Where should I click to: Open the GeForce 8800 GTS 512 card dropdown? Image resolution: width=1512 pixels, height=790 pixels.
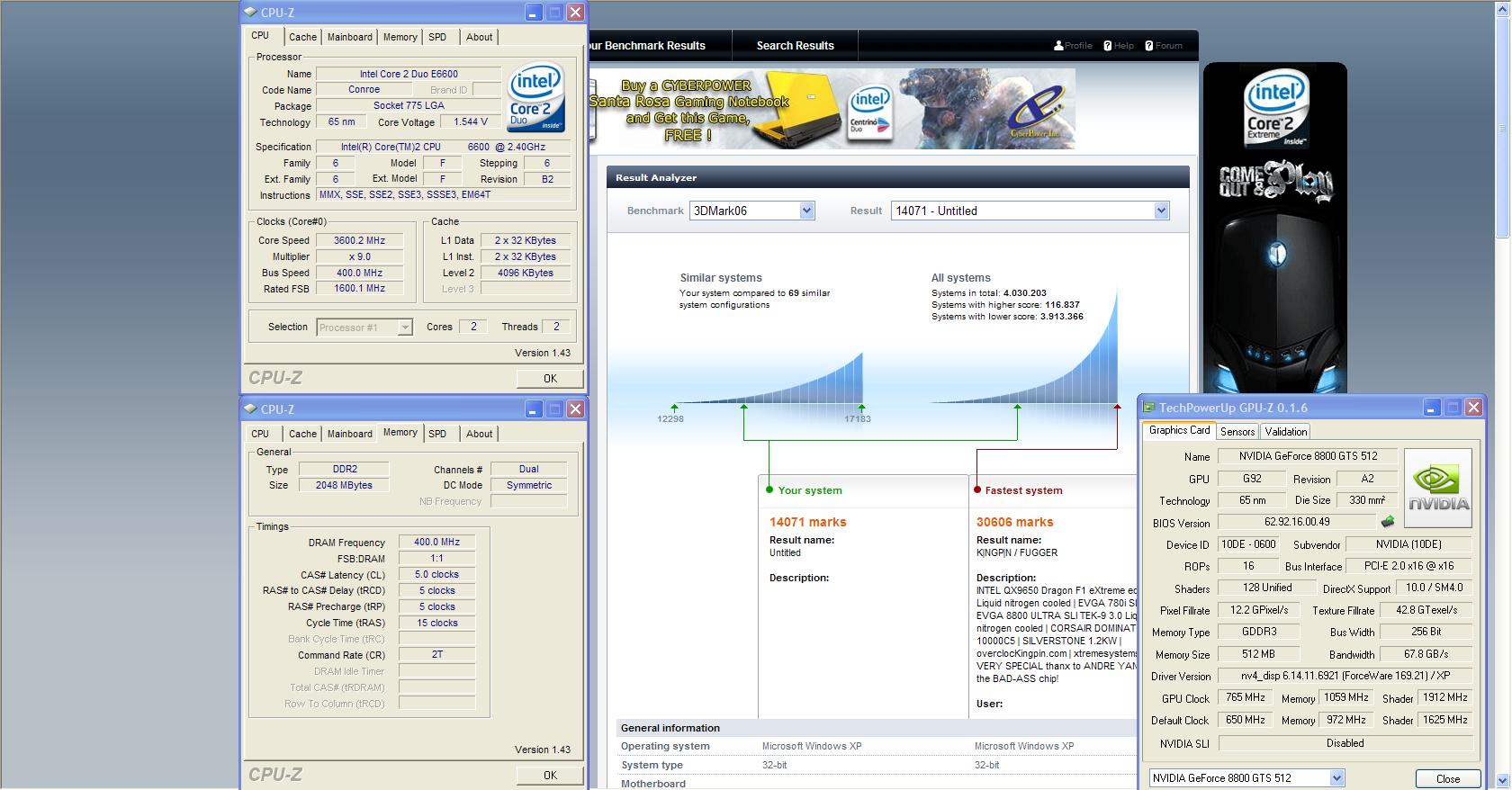pyautogui.click(x=1336, y=778)
